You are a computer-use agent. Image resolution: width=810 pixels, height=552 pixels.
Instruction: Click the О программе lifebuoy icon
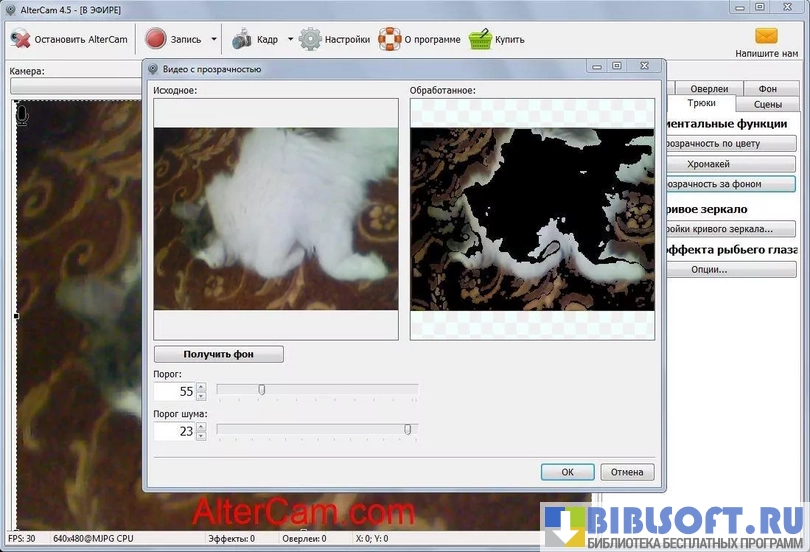[x=389, y=40]
